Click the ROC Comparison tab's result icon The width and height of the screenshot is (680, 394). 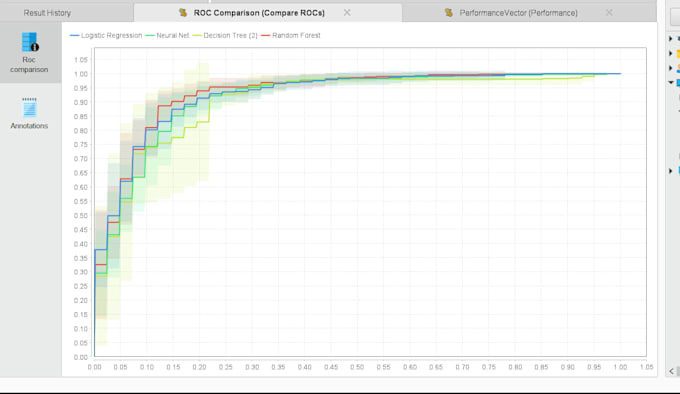[x=183, y=13]
